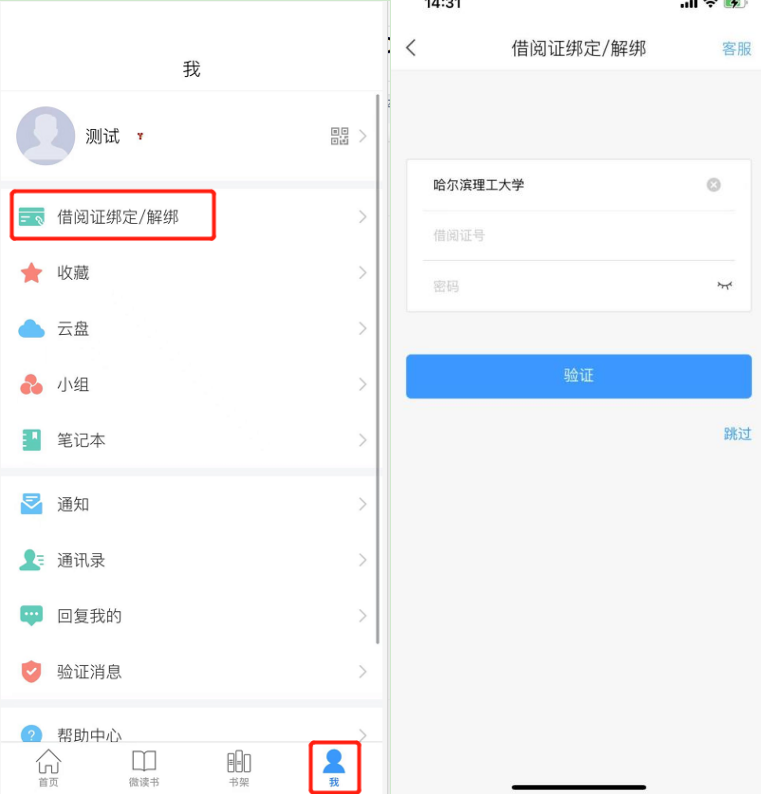Open profile chevron next to 测试

363,136
